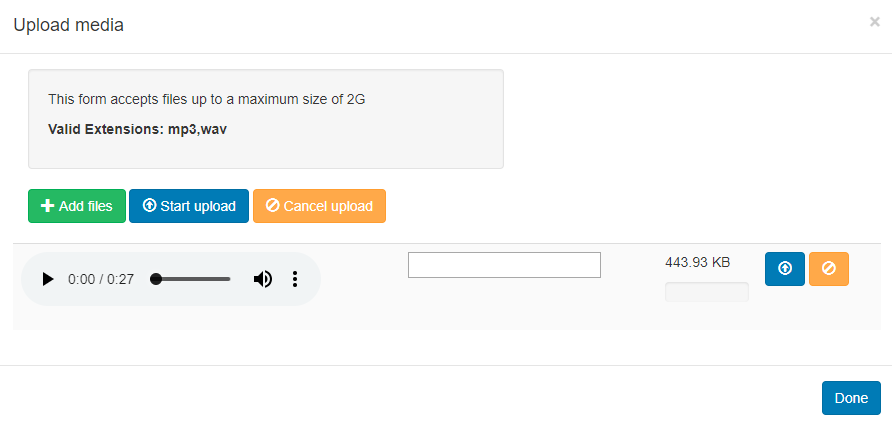
Task: Close the Upload media dialog
Action: [x=875, y=22]
